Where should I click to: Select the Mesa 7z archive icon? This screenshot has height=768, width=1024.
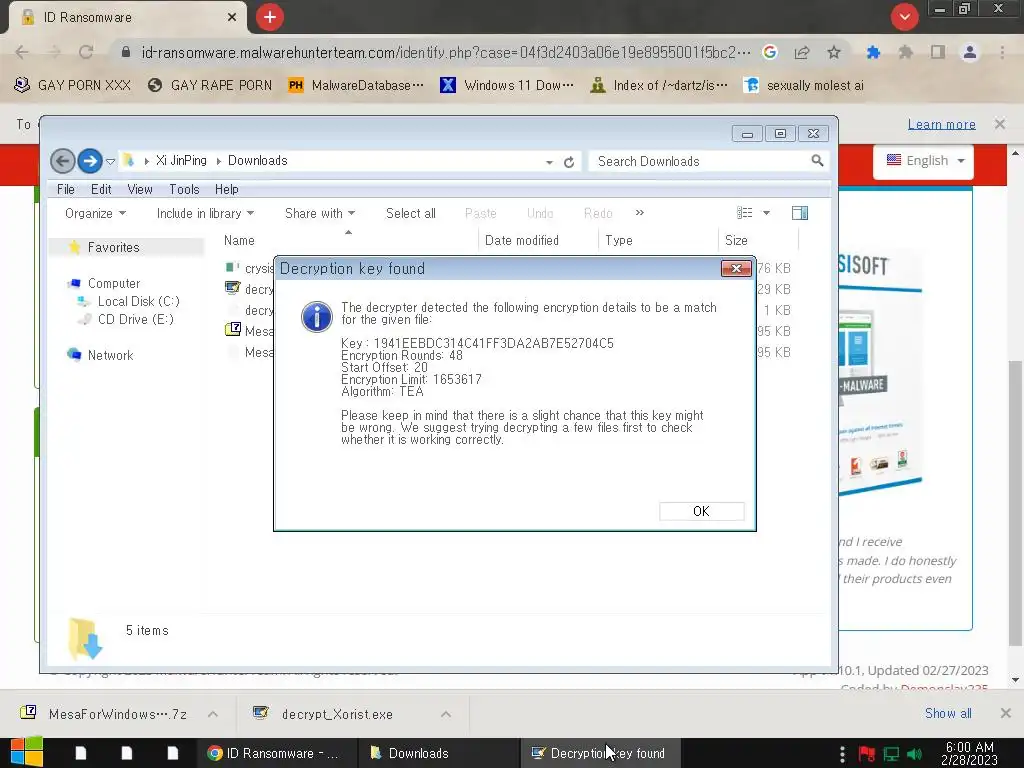coord(232,330)
